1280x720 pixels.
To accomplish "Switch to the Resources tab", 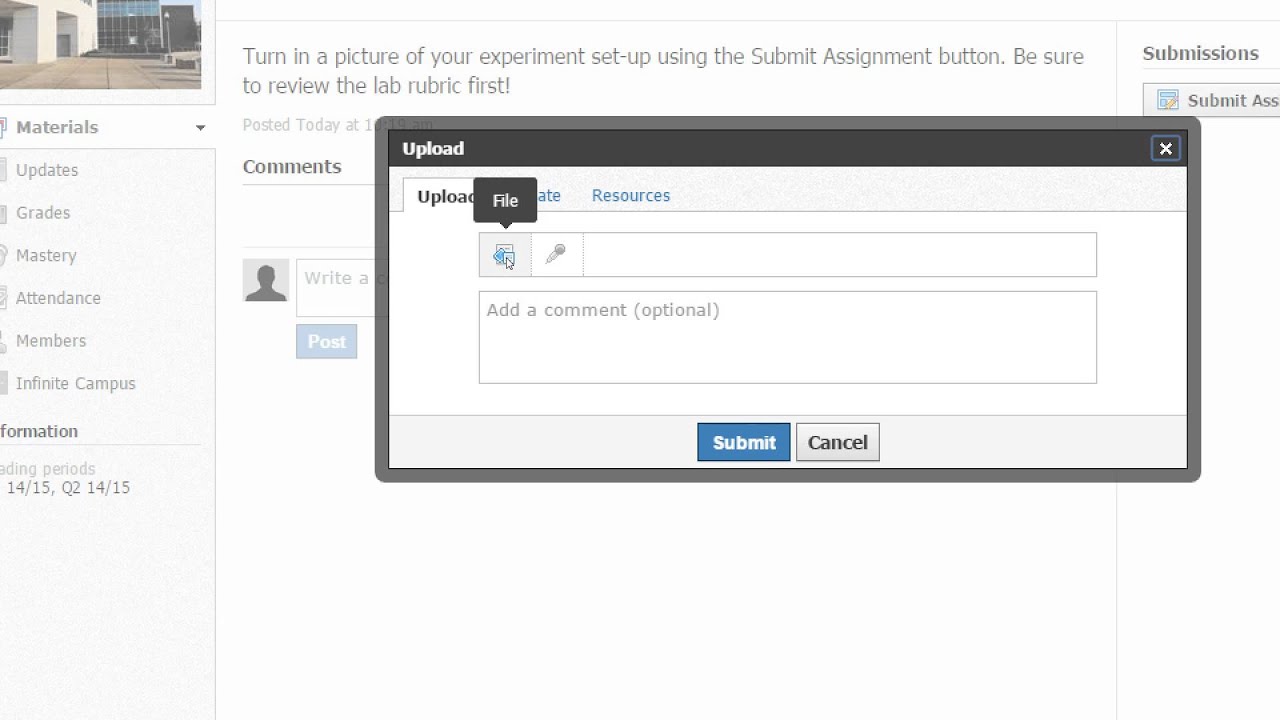I will [630, 196].
